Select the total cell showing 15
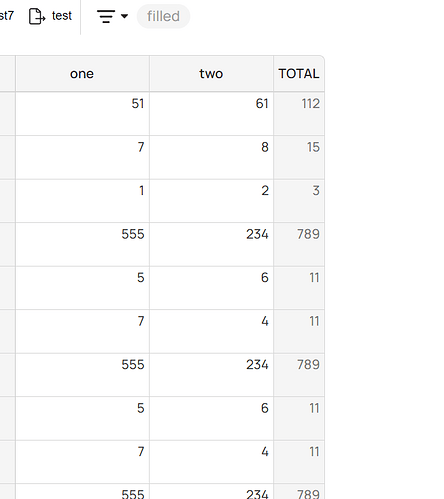The image size is (444, 499). (x=299, y=157)
